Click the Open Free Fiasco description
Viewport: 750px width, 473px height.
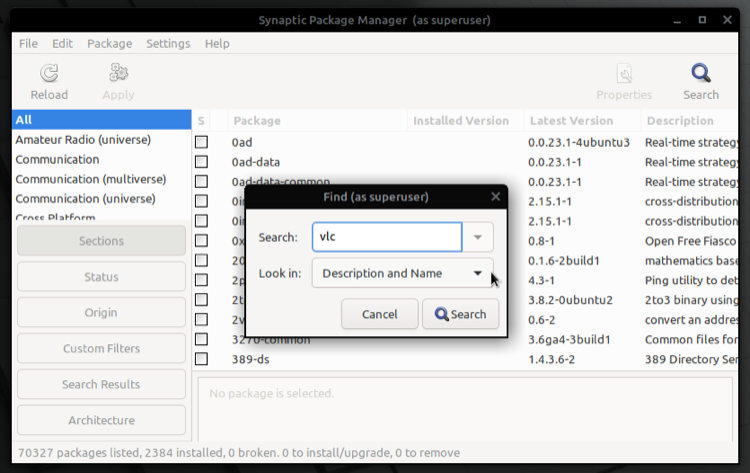point(691,241)
